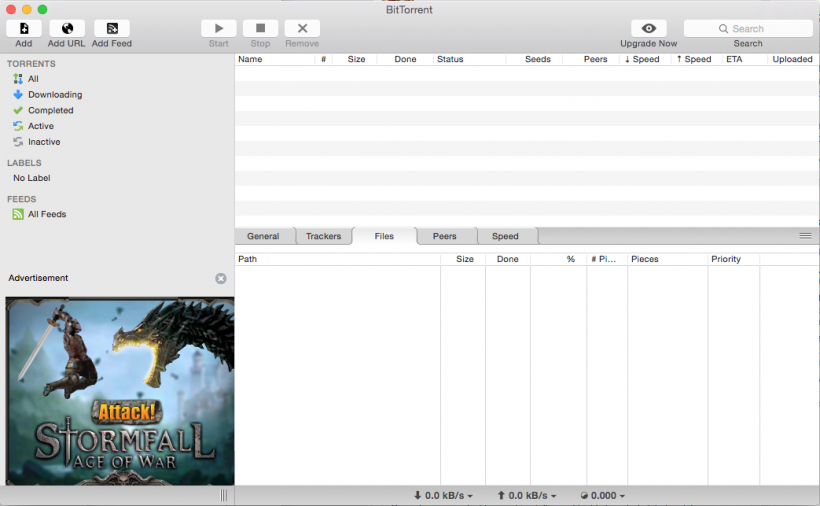The width and height of the screenshot is (820, 506).
Task: Open the Stormfall Age of War ad
Action: (x=120, y=391)
